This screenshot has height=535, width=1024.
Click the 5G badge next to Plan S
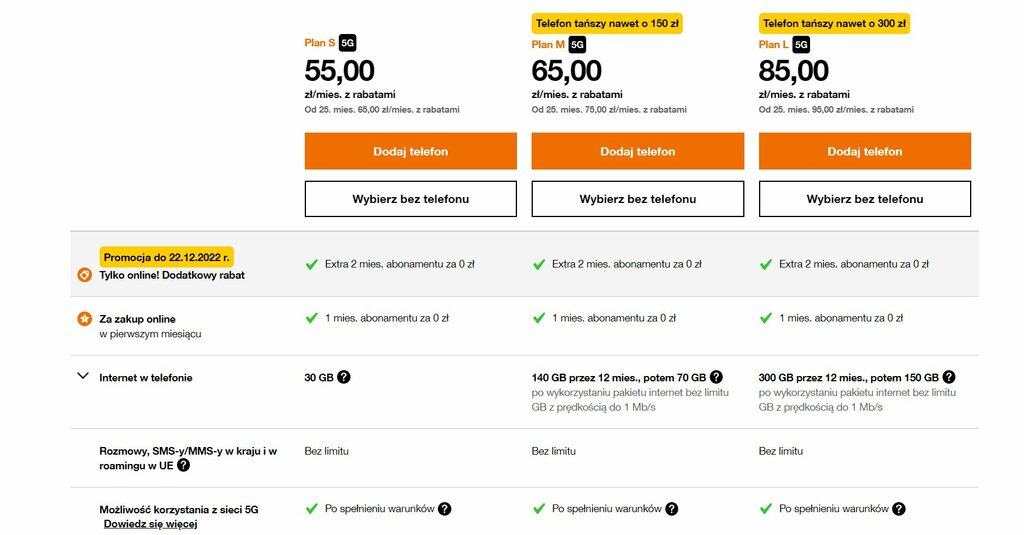347,43
